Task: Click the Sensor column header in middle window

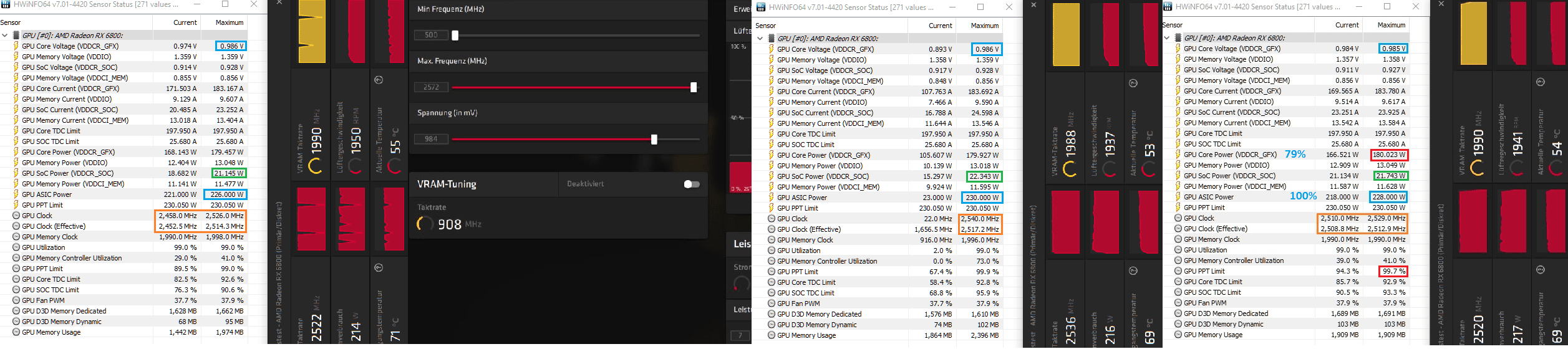Action: tap(766, 26)
